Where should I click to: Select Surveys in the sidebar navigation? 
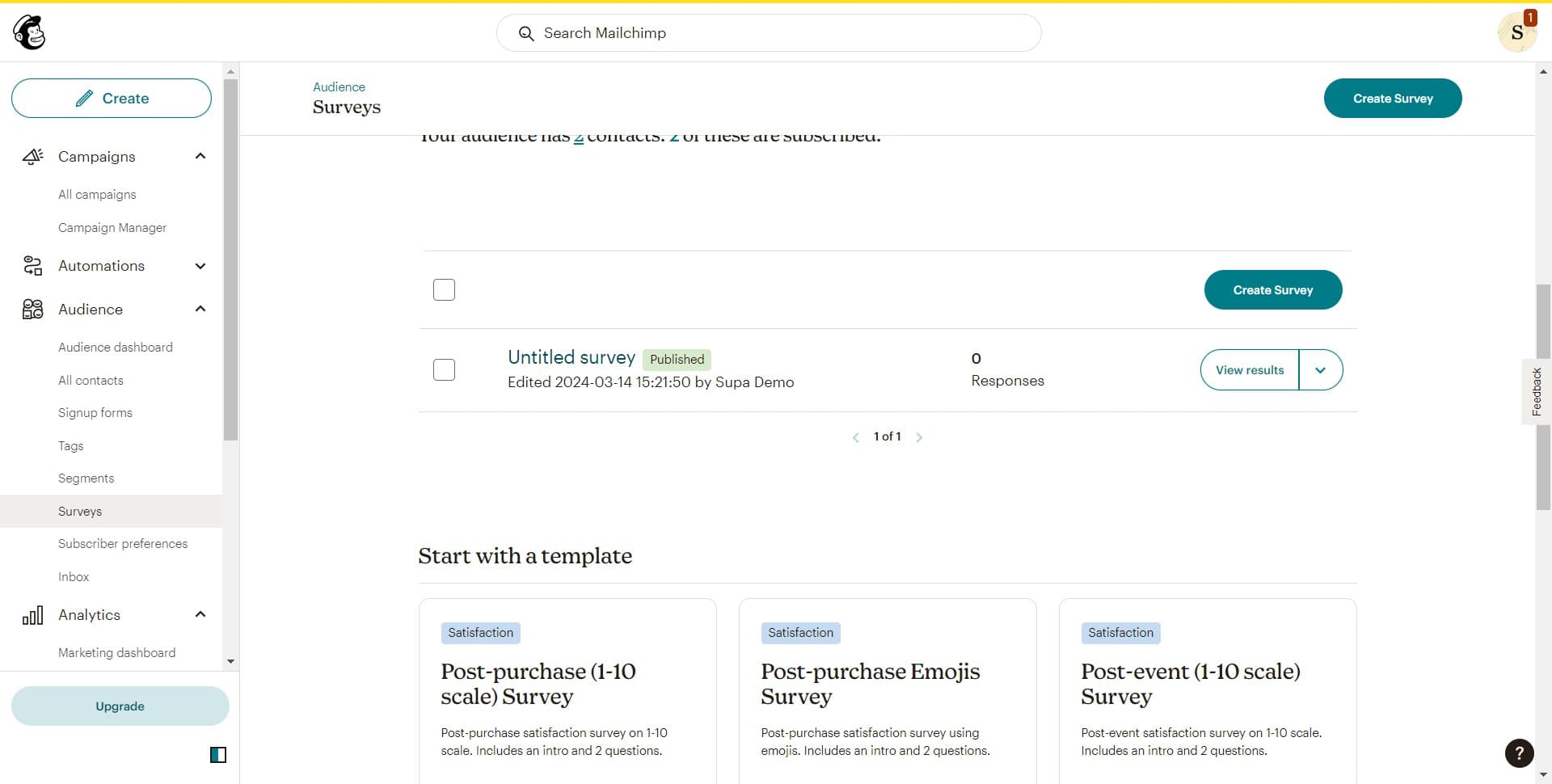[x=79, y=511]
